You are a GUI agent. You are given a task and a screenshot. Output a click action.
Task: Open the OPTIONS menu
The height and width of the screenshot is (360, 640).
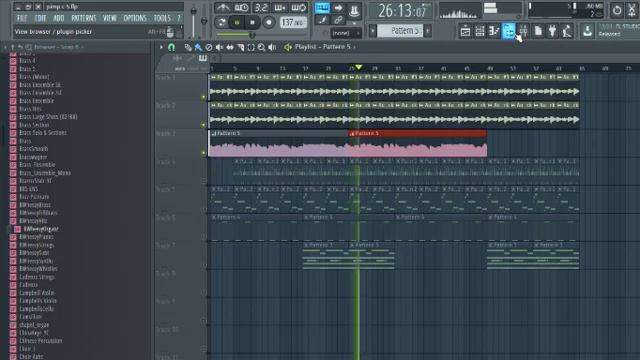pos(135,18)
